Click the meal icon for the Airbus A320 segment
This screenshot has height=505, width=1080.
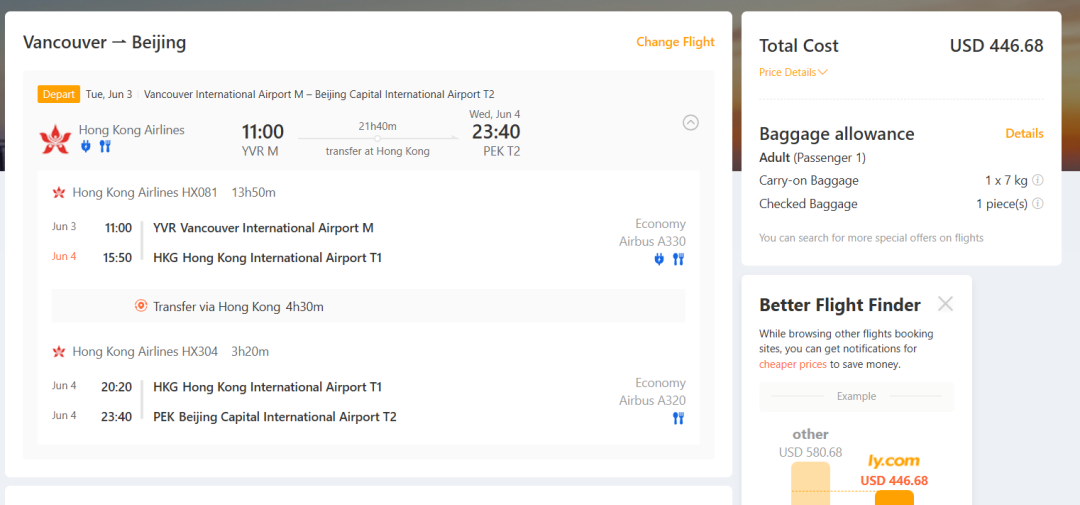pos(678,418)
